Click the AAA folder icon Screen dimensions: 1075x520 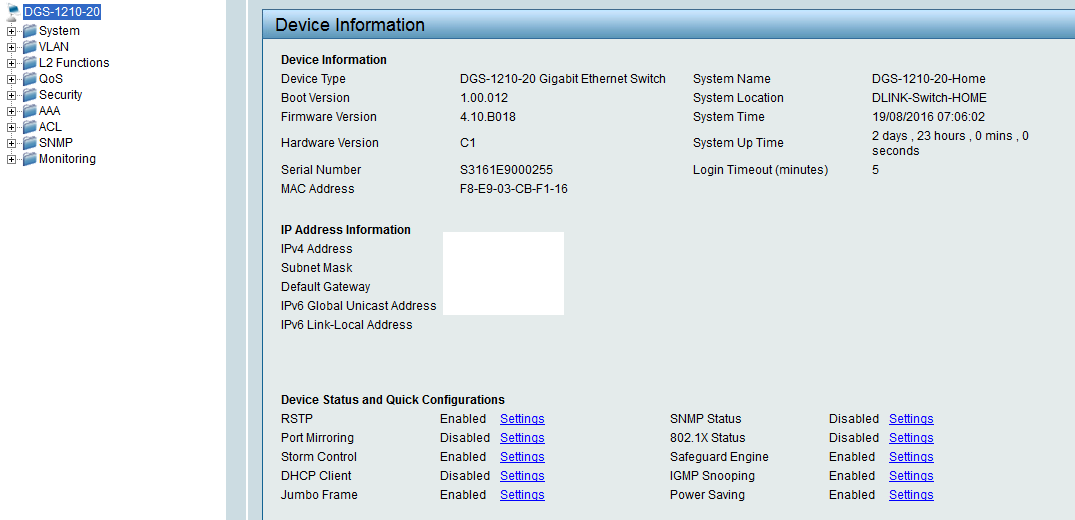click(29, 111)
